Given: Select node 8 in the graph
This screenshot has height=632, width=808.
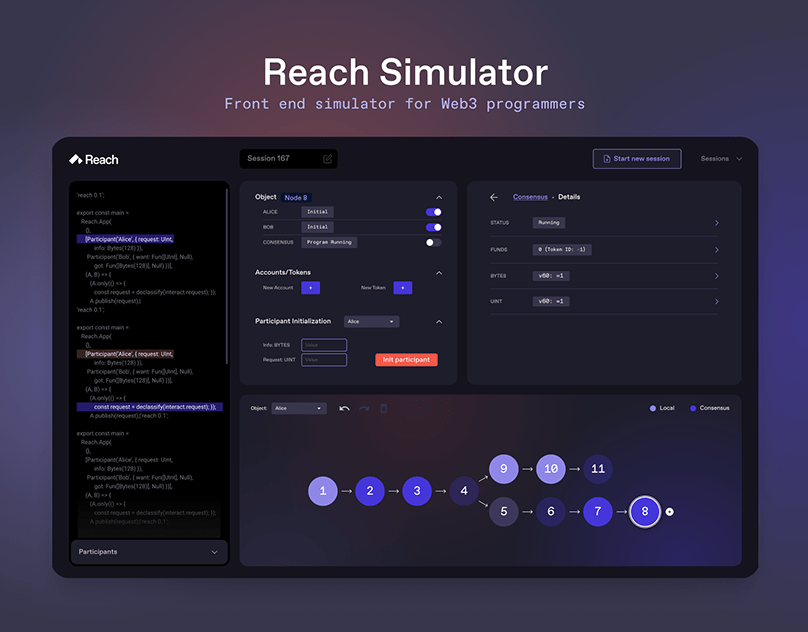Looking at the screenshot, I should 645,511.
